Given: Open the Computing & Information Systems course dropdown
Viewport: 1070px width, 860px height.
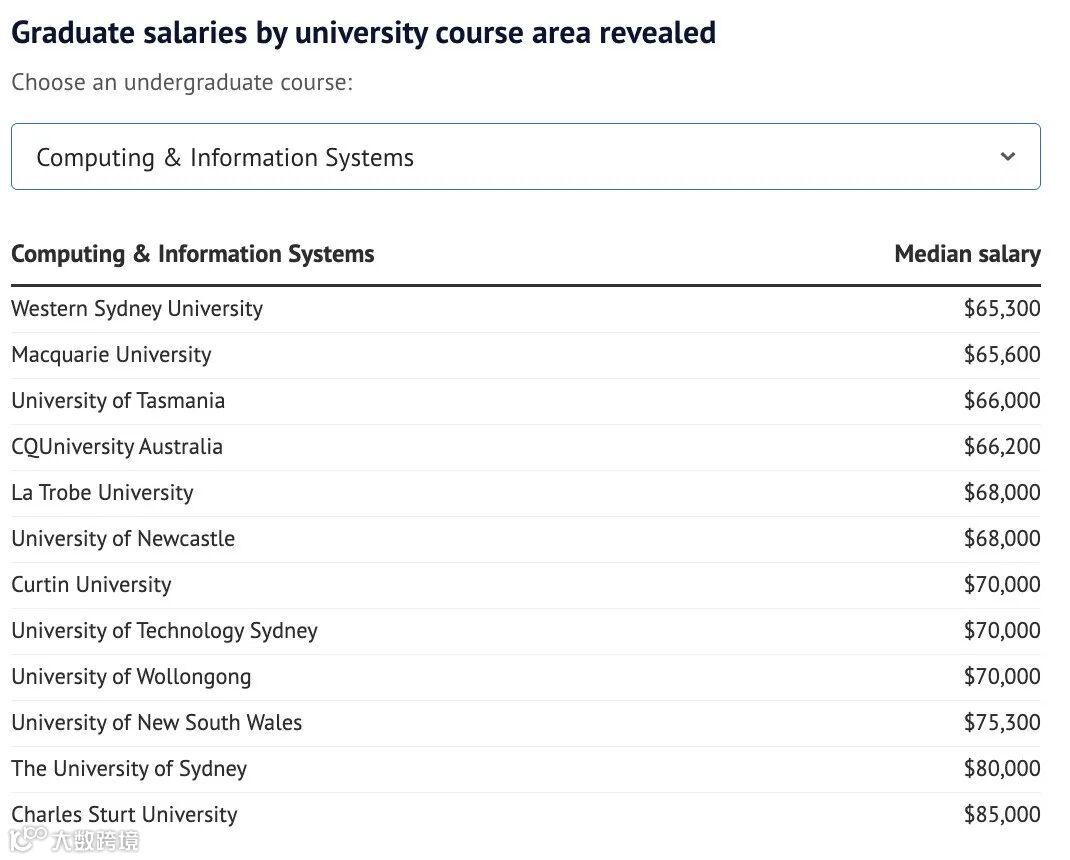Looking at the screenshot, I should coord(525,157).
